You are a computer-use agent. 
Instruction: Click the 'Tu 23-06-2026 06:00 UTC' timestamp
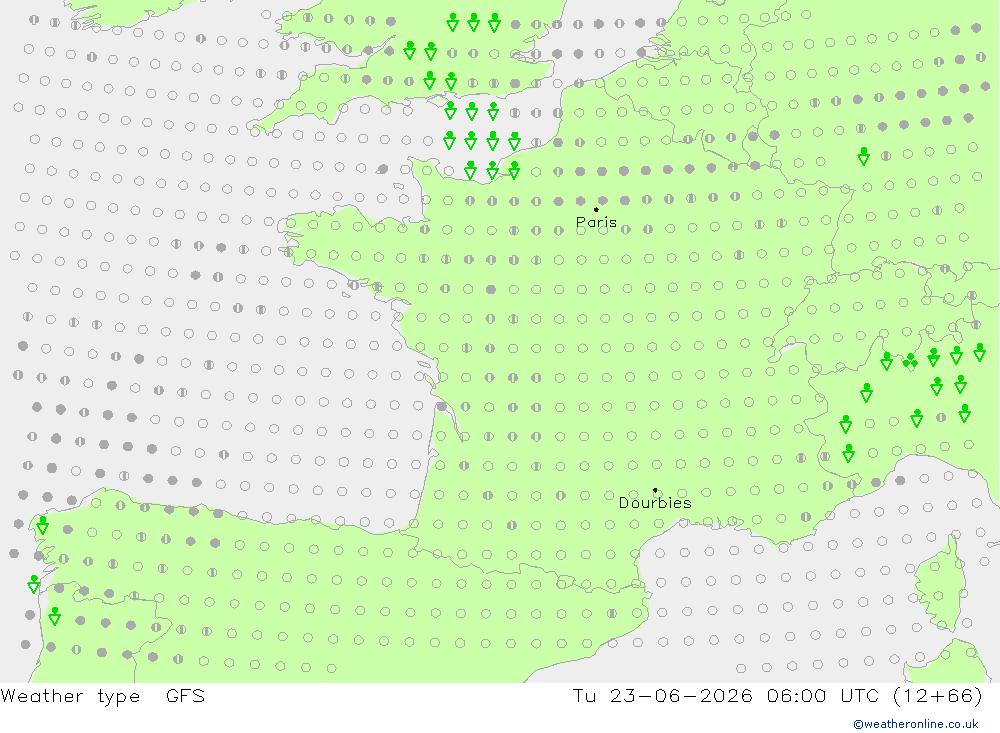pyautogui.click(x=729, y=695)
